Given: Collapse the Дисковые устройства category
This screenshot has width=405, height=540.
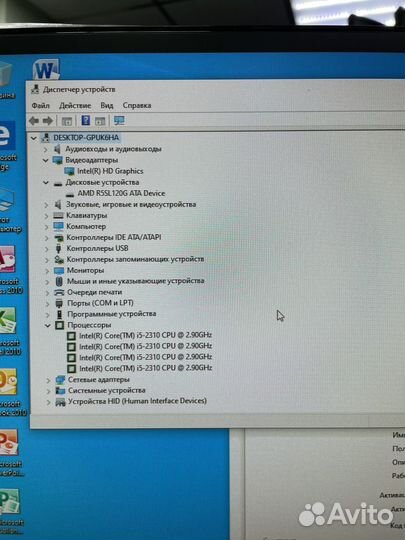Looking at the screenshot, I should point(46,183).
